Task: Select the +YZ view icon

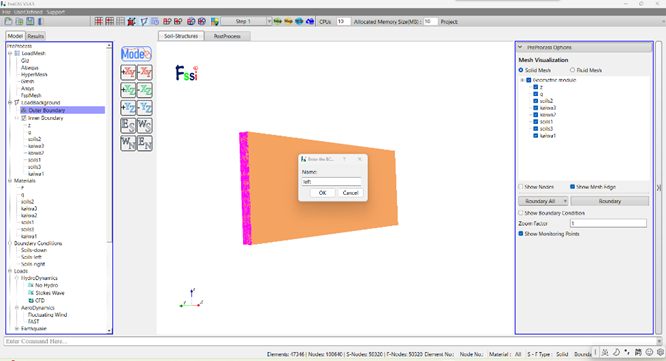Action: click(128, 108)
